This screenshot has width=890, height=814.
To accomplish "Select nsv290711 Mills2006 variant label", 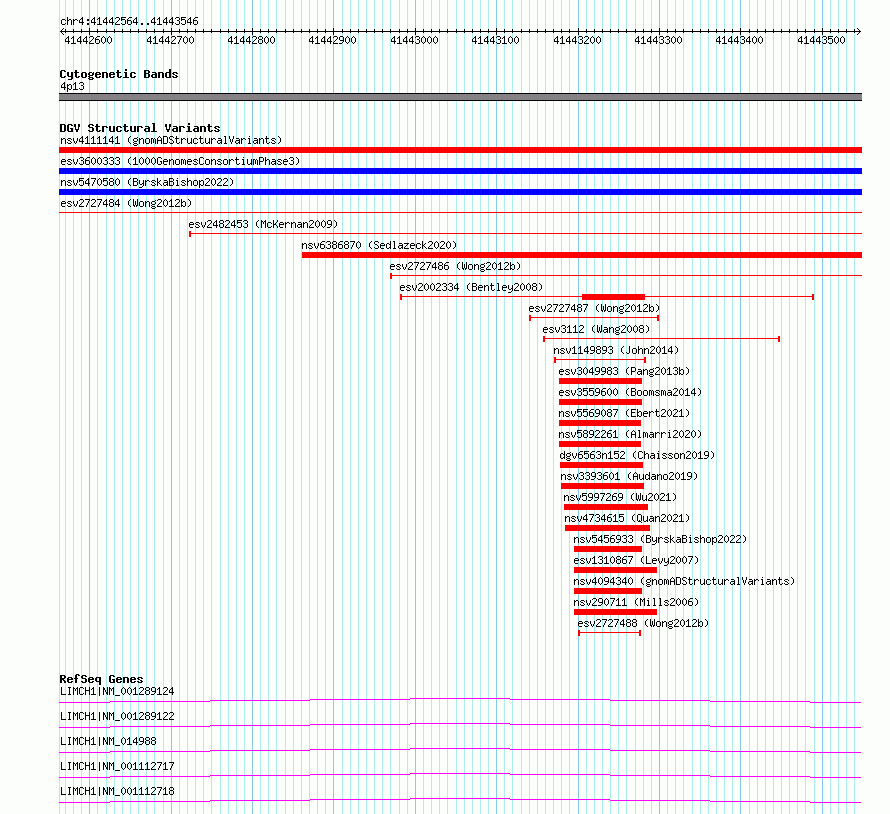I will click(636, 602).
